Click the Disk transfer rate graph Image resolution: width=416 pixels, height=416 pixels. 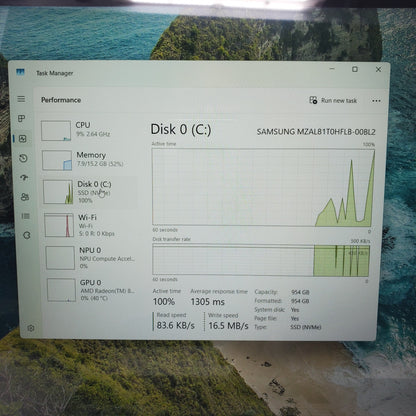tap(261, 260)
